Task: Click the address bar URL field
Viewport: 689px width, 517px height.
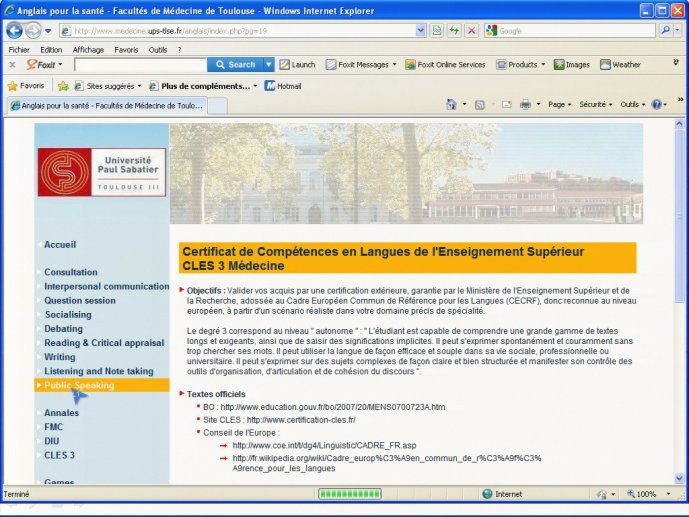Action: [x=238, y=31]
